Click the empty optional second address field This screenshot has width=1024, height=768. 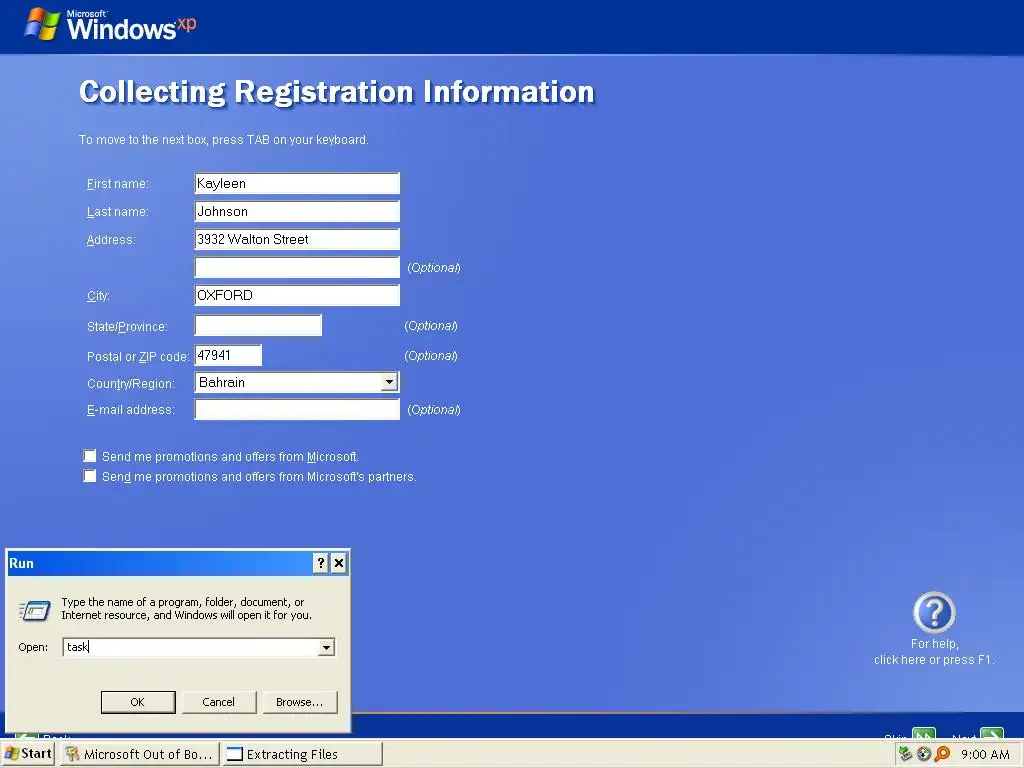coord(297,267)
